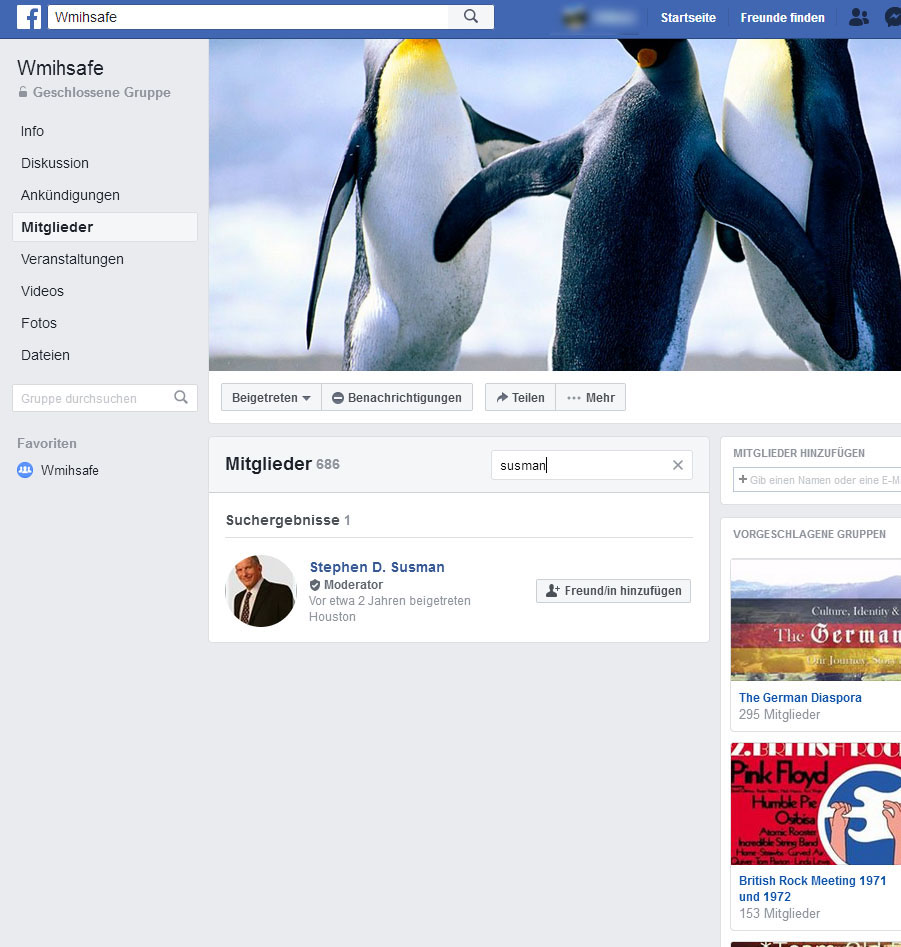Viewport: 901px width, 947px height.
Task: Click the 'Geschlossene Gruppe' label
Action: 101,92
